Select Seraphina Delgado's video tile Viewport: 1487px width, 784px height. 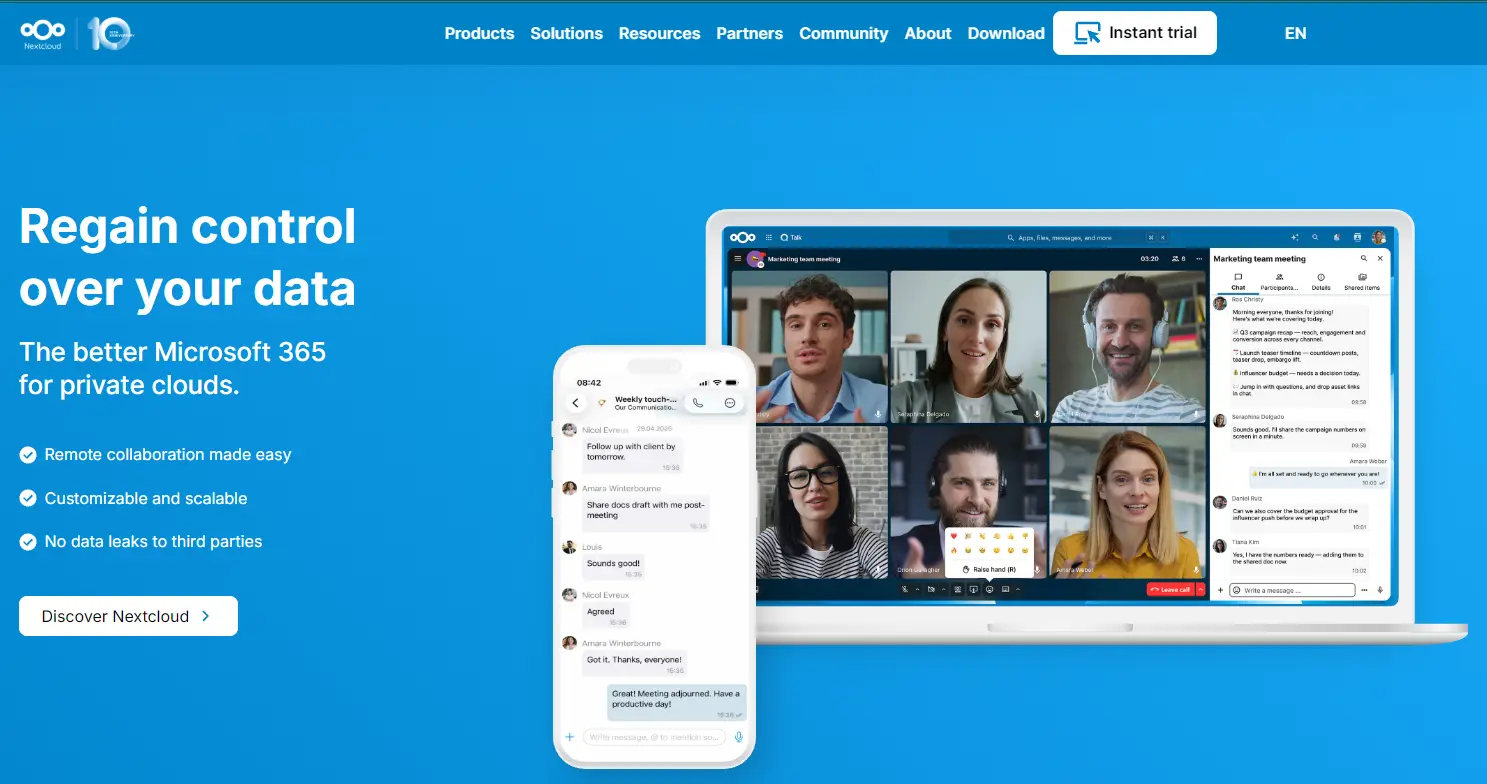(968, 346)
